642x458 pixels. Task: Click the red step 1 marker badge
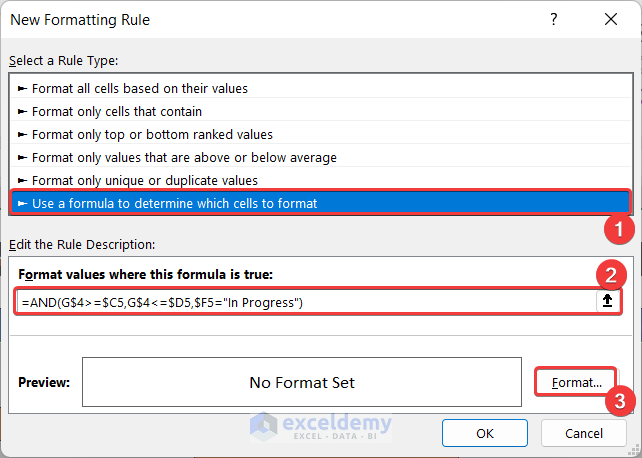[622, 228]
